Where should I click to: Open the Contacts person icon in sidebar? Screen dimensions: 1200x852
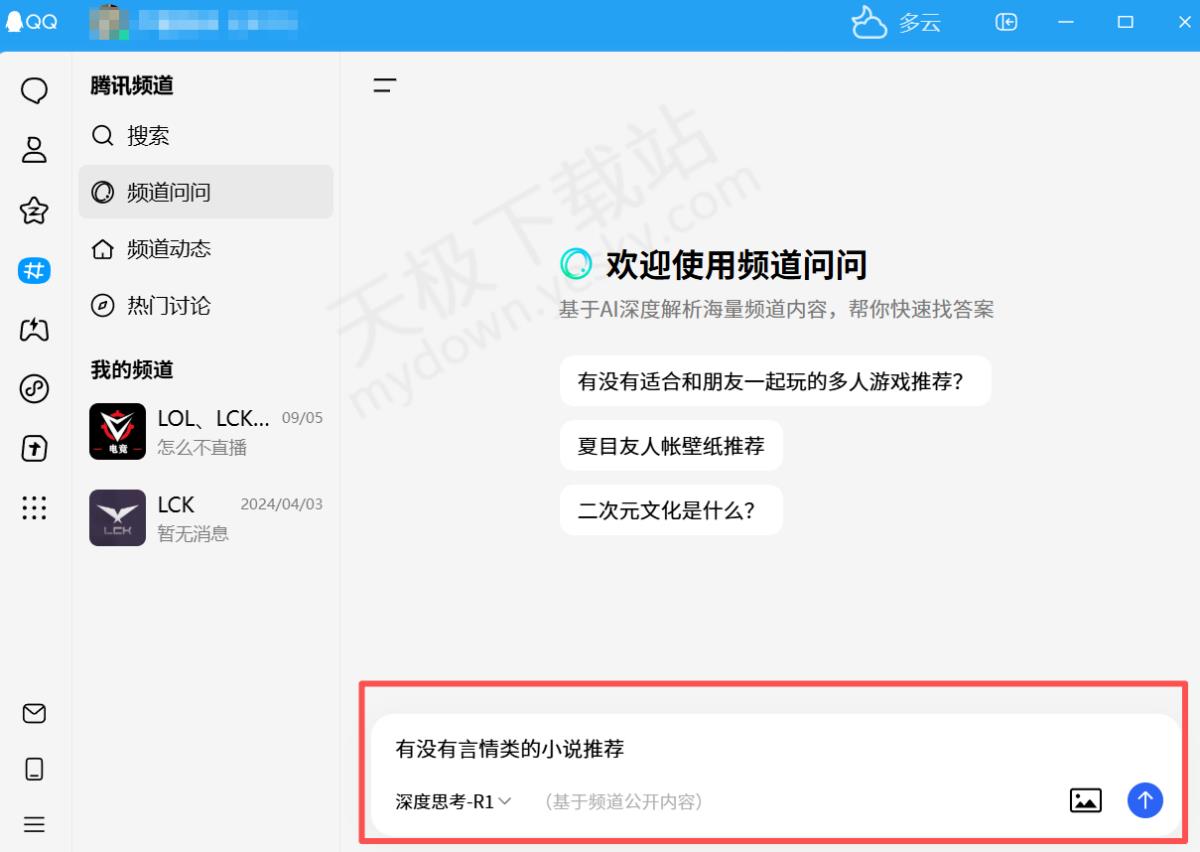(x=34, y=150)
